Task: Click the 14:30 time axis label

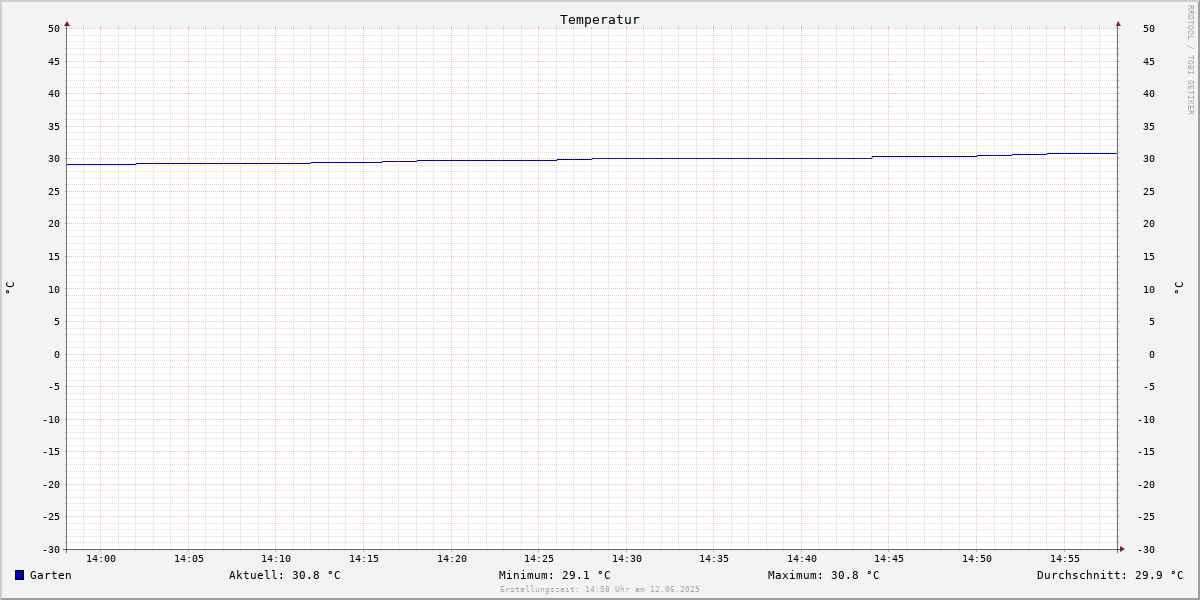Action: (627, 559)
